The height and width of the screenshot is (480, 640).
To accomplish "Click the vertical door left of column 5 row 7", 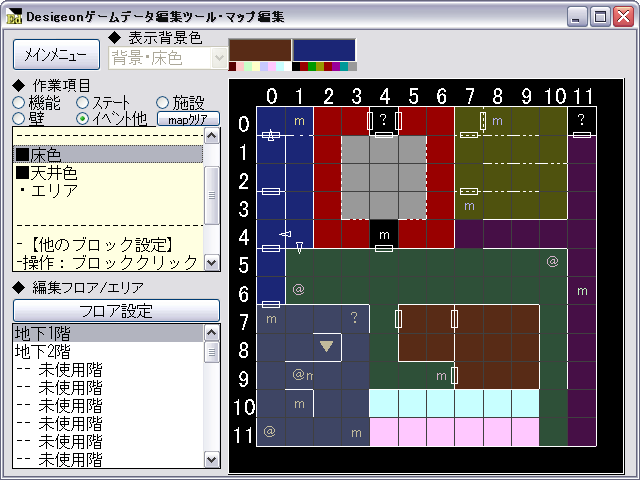I will (x=398, y=319).
